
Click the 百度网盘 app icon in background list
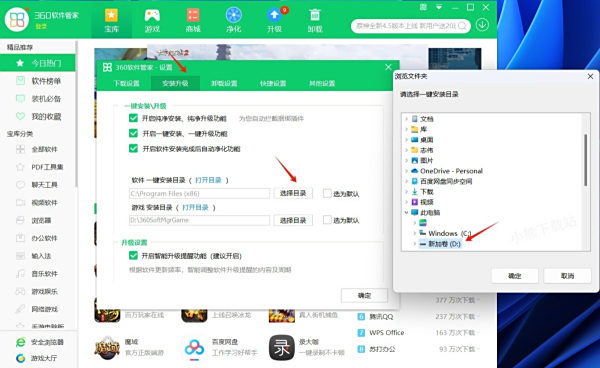pyautogui.click(x=194, y=348)
